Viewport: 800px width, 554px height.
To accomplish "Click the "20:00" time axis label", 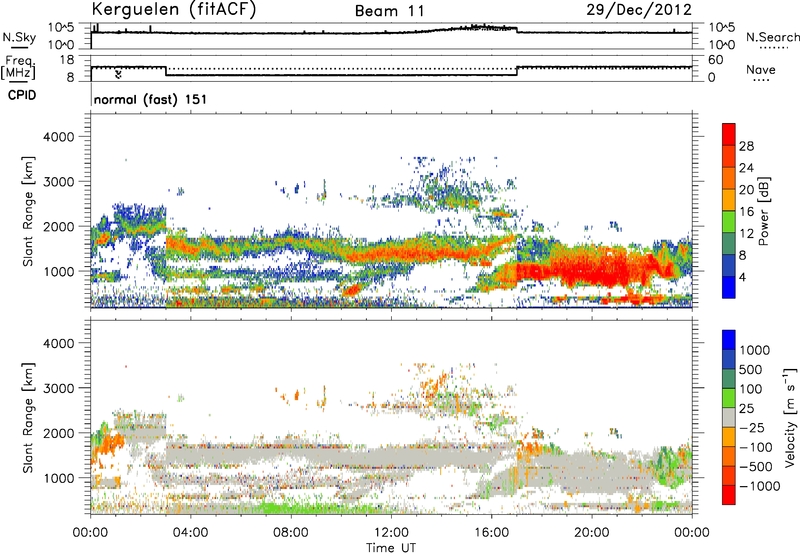I will tap(592, 533).
